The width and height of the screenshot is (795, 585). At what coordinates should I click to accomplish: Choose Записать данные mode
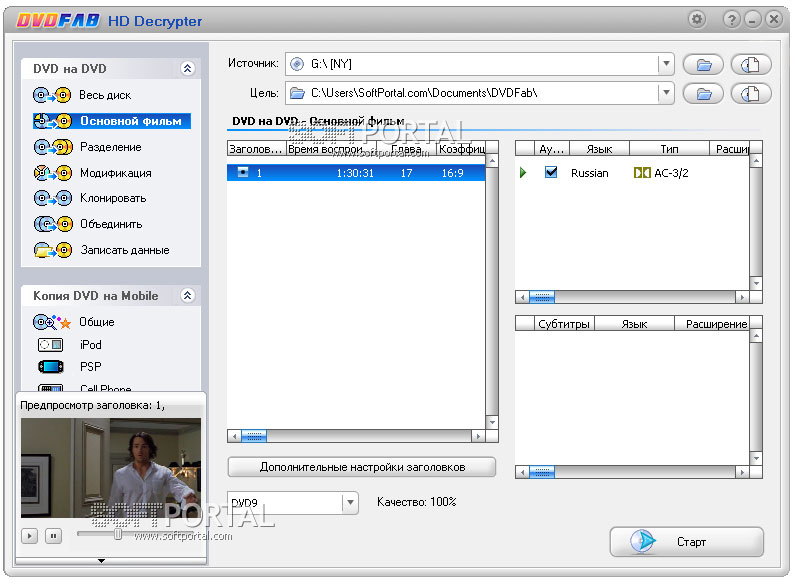pyautogui.click(x=125, y=250)
